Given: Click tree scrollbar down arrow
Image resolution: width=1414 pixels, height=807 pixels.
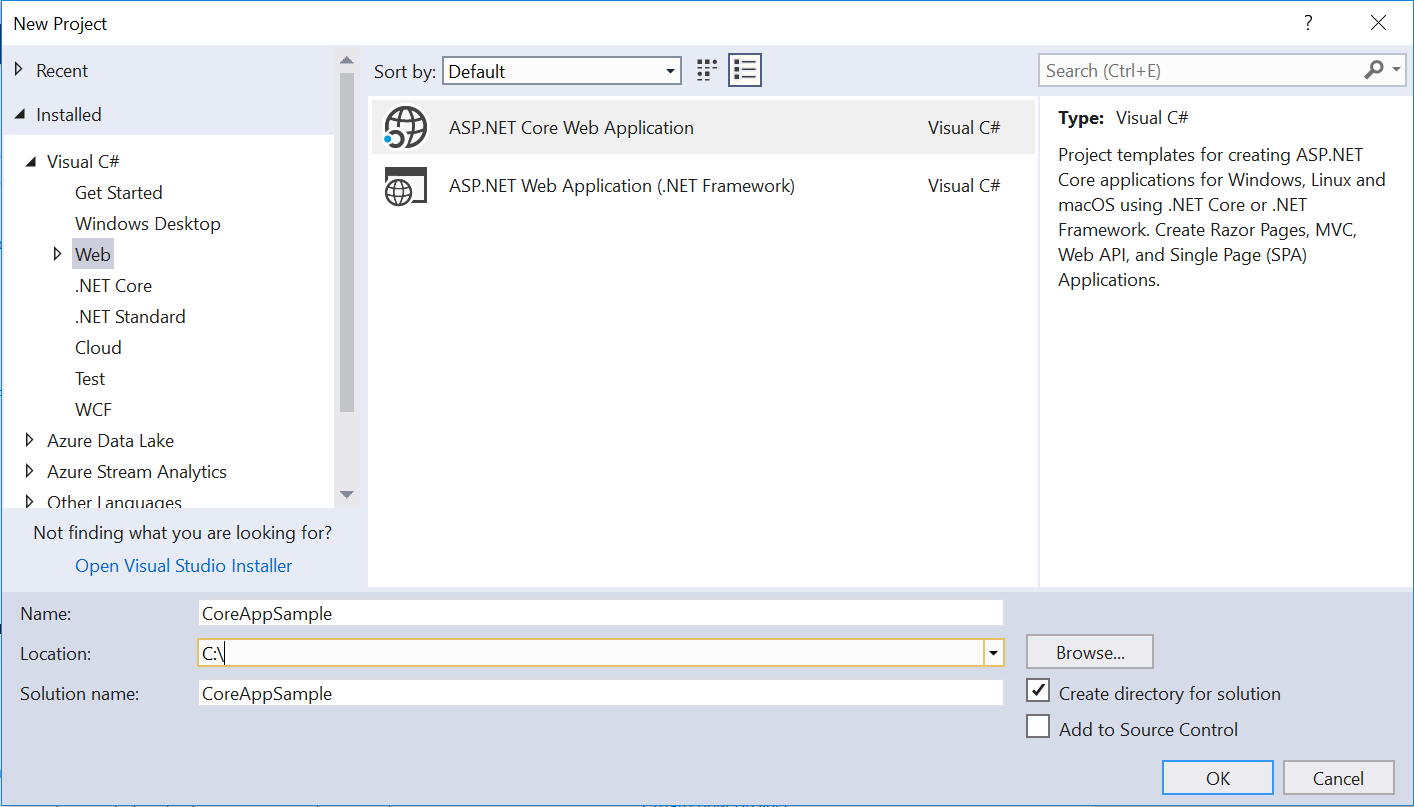Looking at the screenshot, I should tap(346, 494).
